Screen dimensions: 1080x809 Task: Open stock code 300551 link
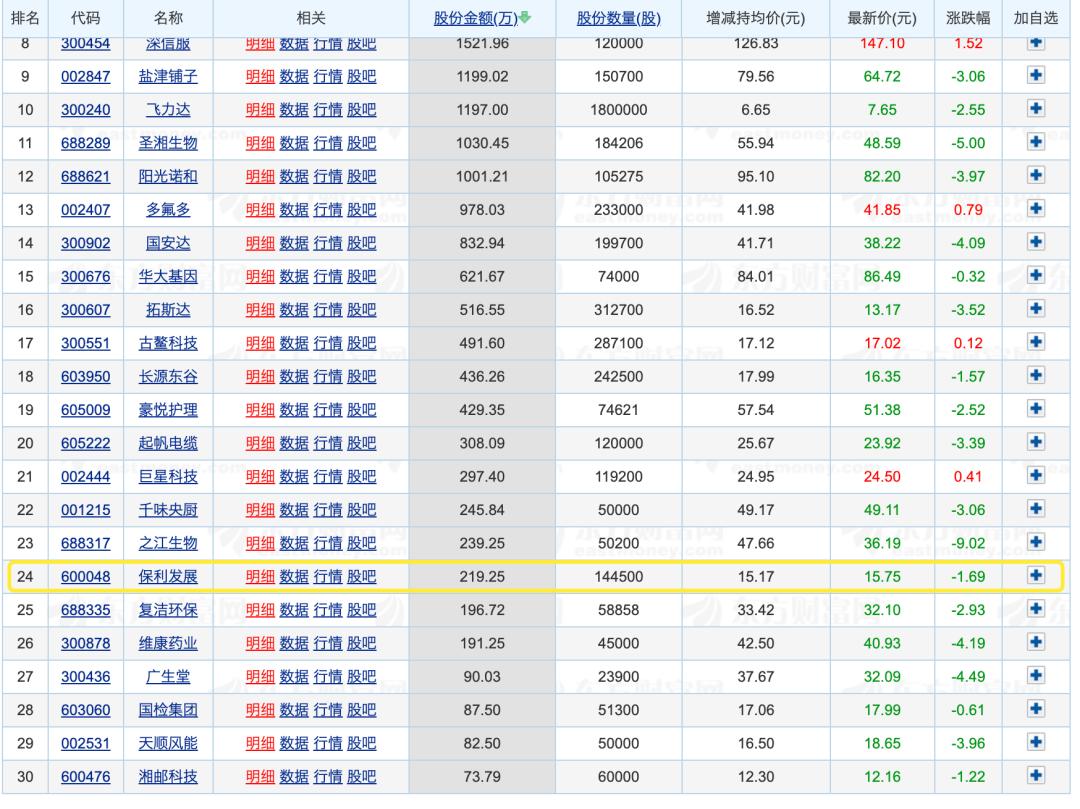click(85, 344)
